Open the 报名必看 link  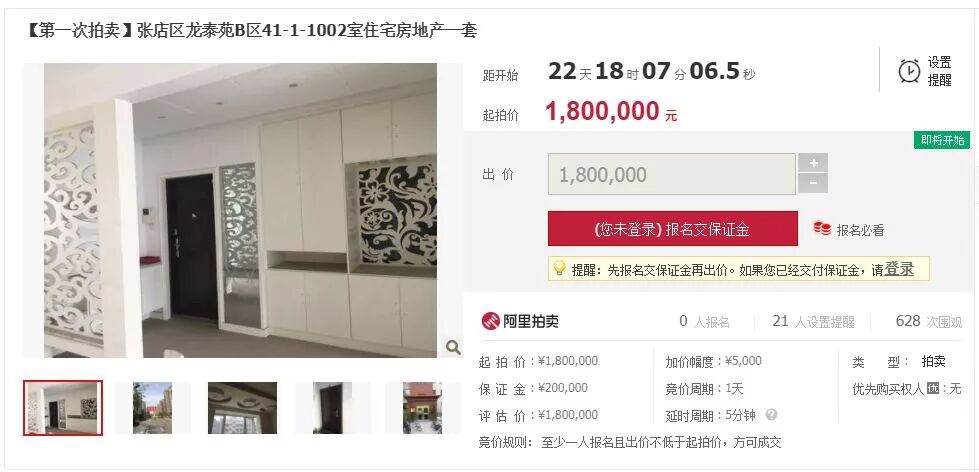pos(860,230)
